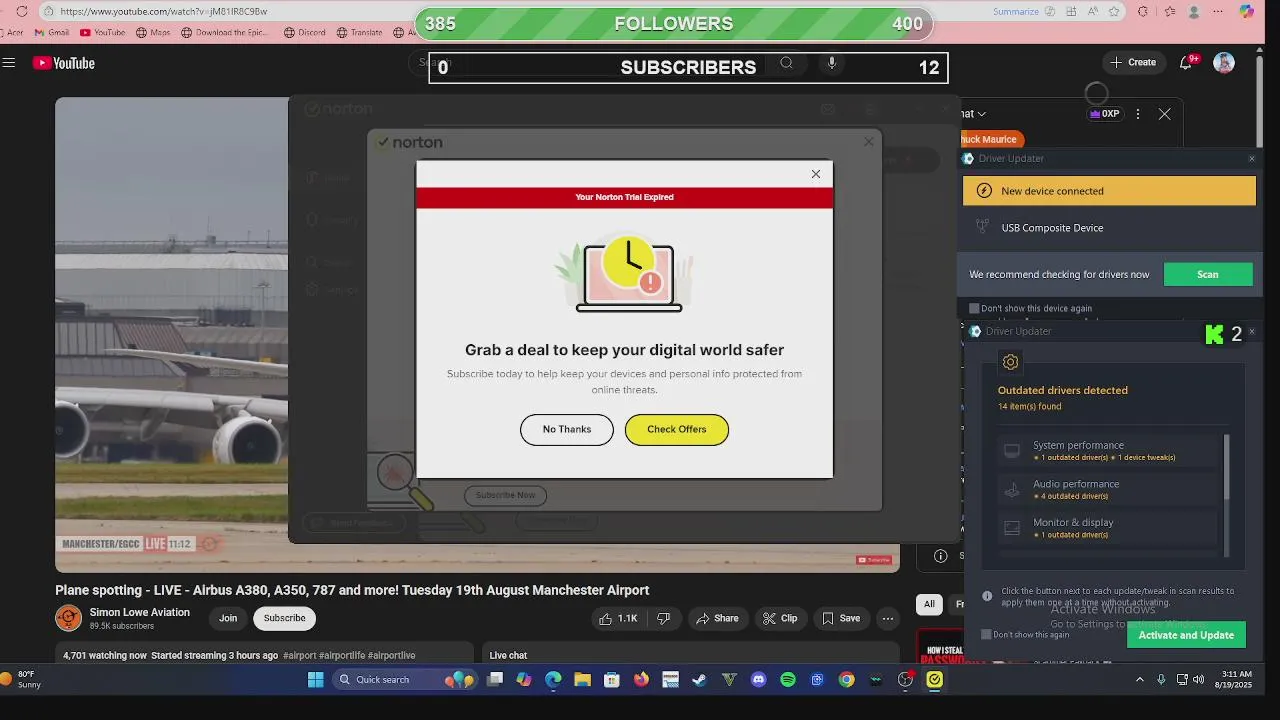Open Spotify from the taskbar

(x=788, y=680)
